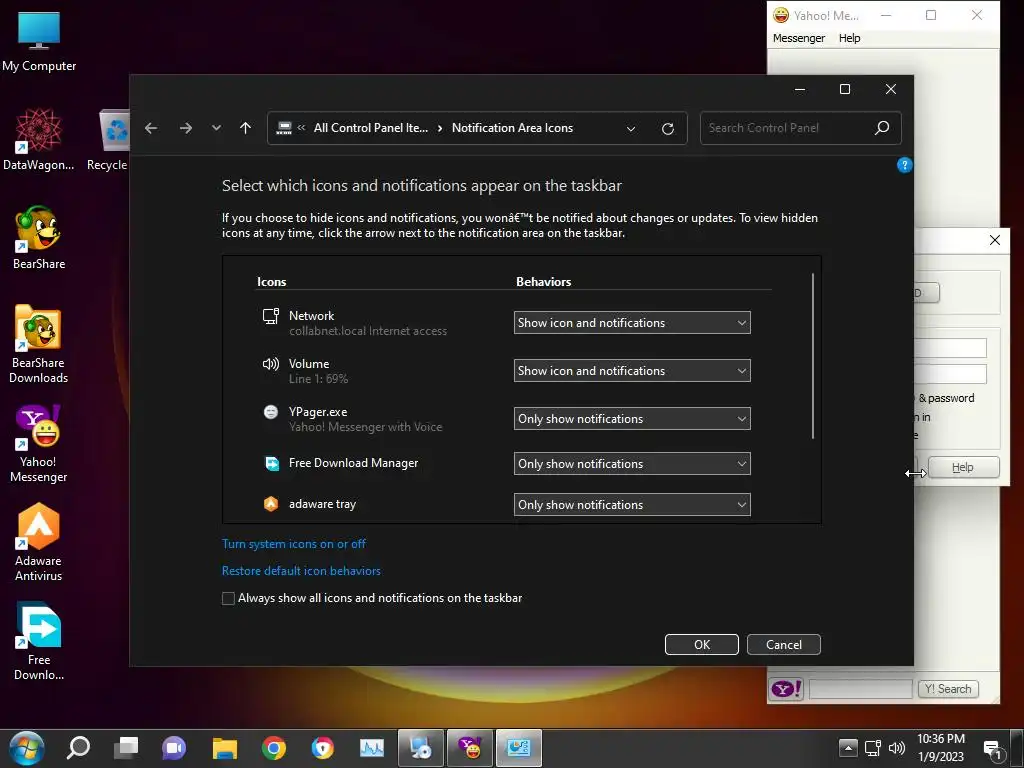This screenshot has width=1024, height=768.
Task: Click the Yahoo logo button in Messenger
Action: 786,689
